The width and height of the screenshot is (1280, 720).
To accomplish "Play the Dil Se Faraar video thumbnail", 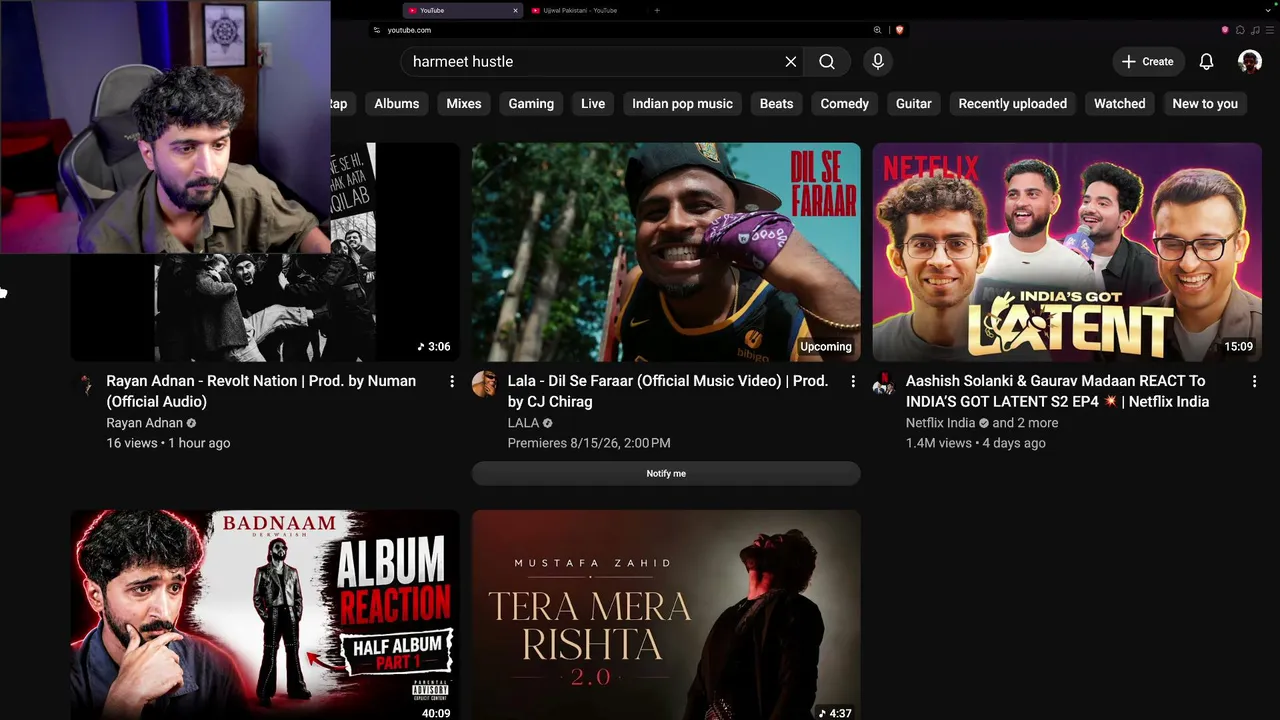I will point(666,252).
